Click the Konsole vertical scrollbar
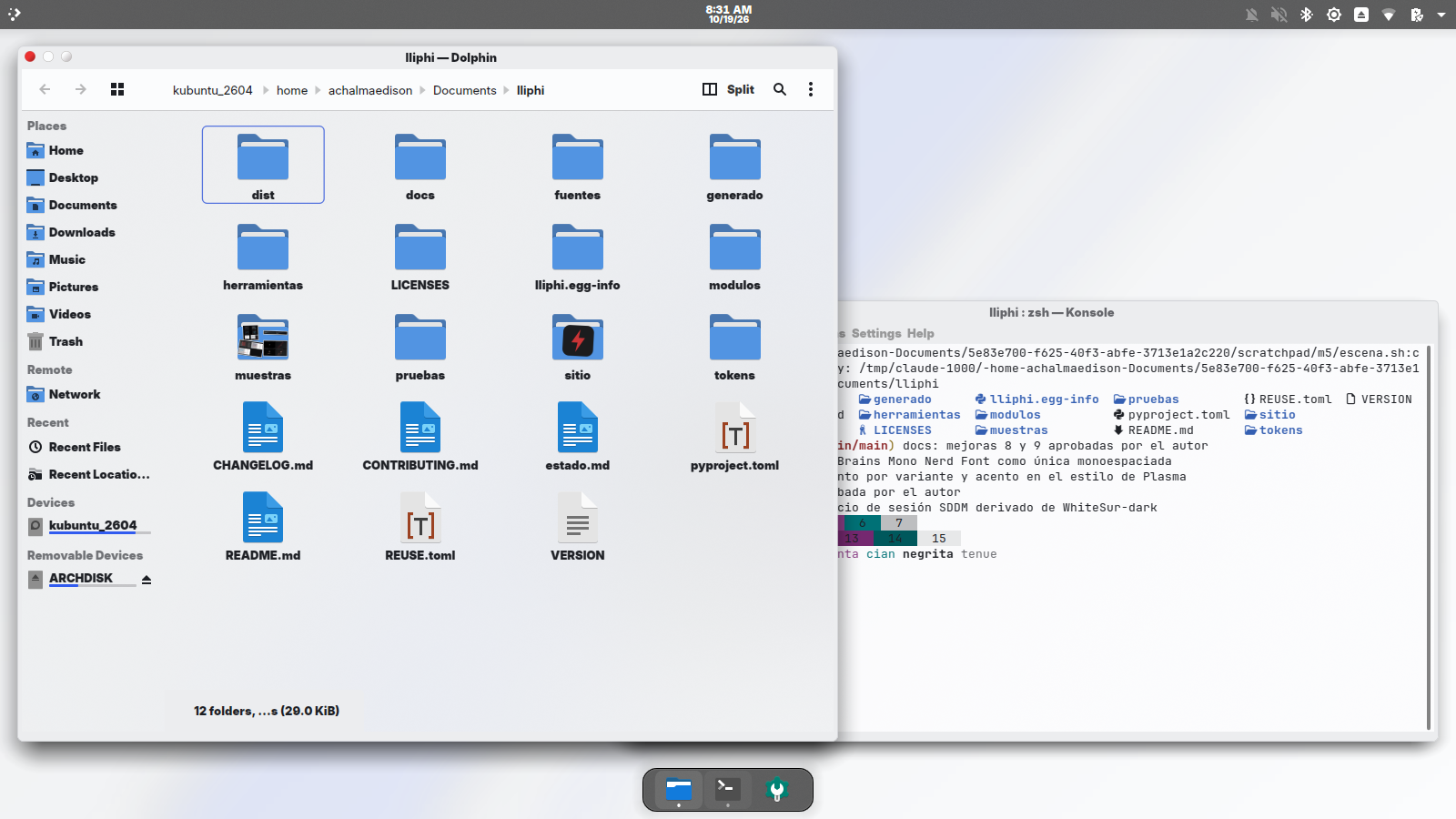Viewport: 1456px width, 819px height. click(x=1429, y=537)
